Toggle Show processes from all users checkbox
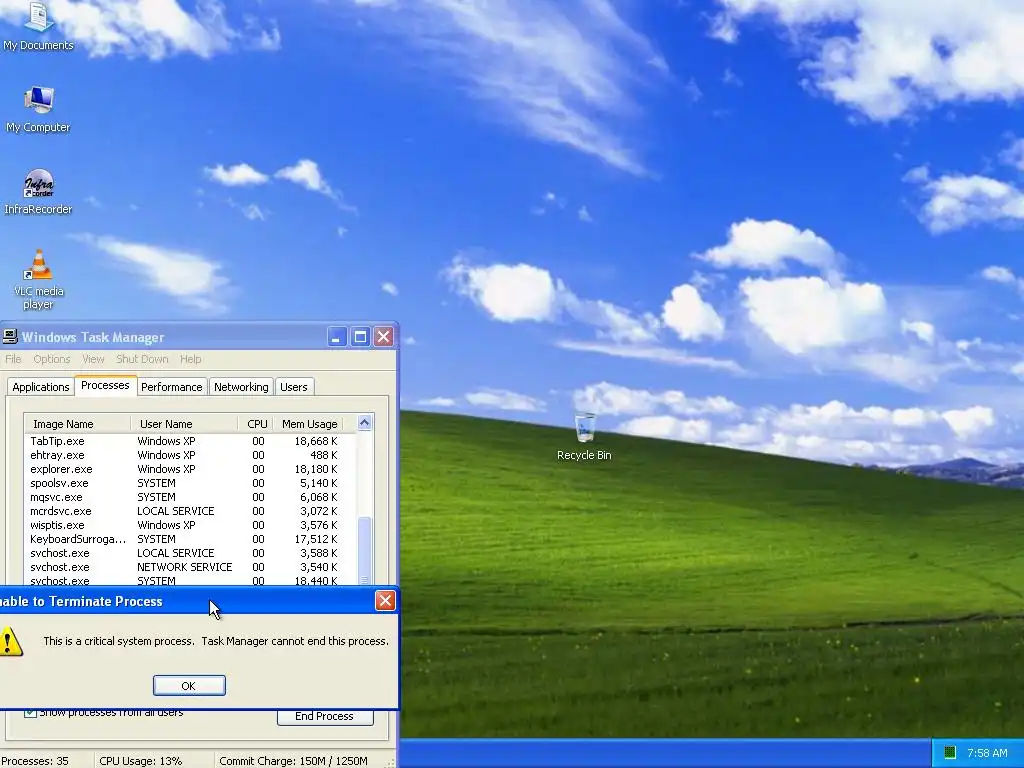 coord(30,712)
